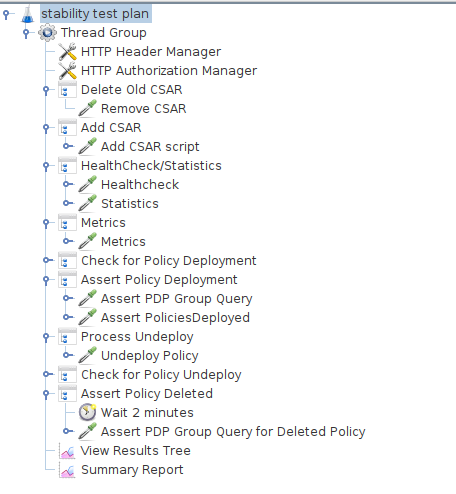Select the 'Process Undeploy' label
This screenshot has height=494, width=456.
click(137, 337)
